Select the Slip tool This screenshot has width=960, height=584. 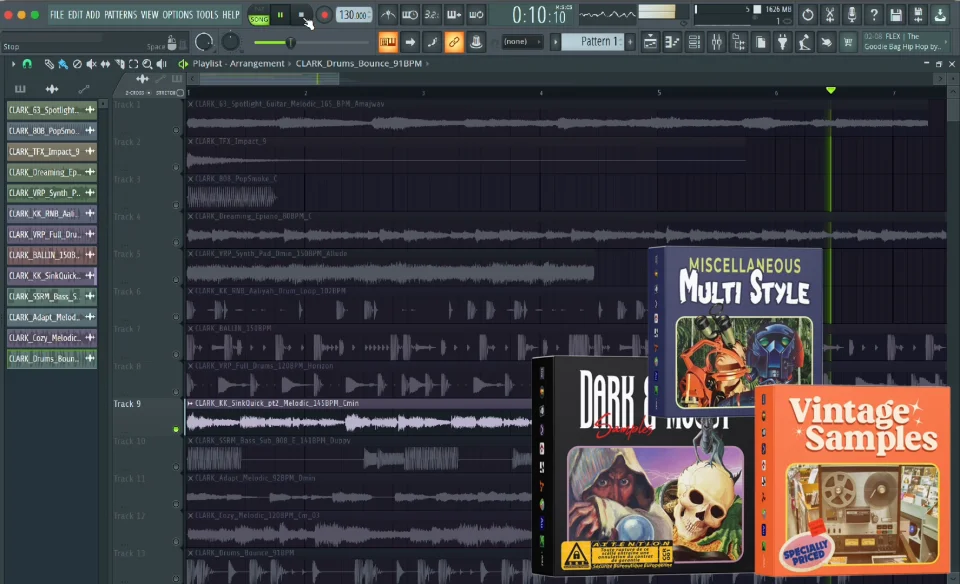pyautogui.click(x=105, y=64)
